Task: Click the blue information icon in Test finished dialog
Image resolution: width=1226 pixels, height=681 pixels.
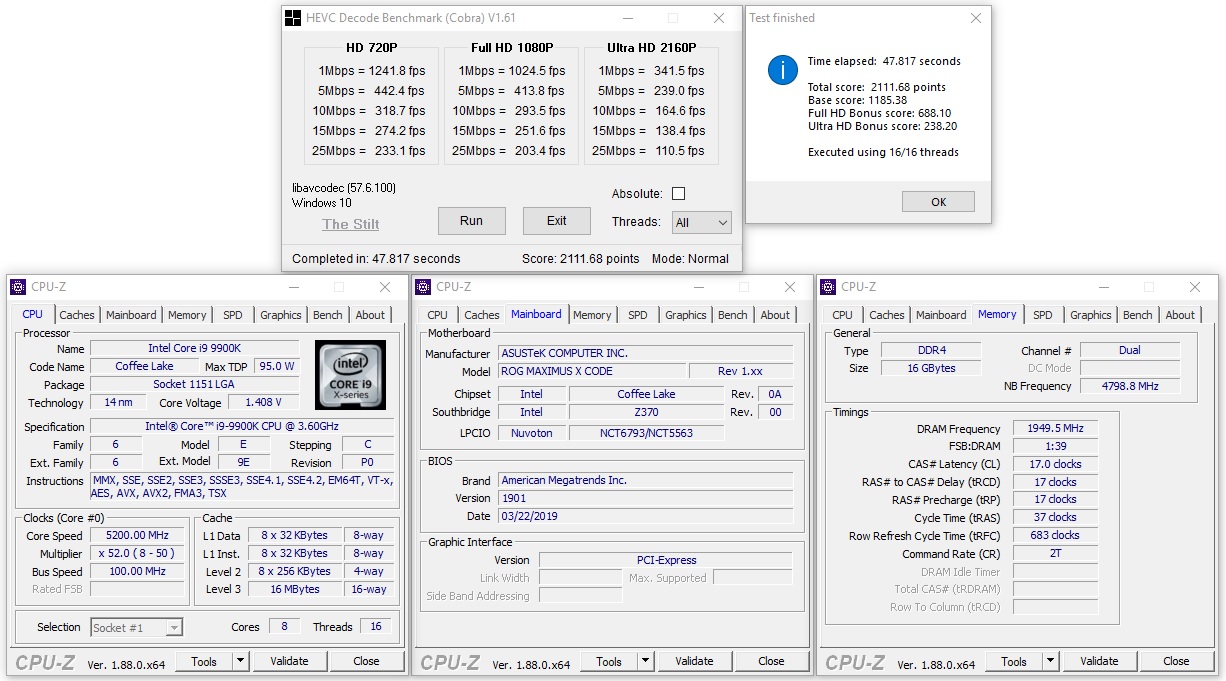Action: (782, 70)
